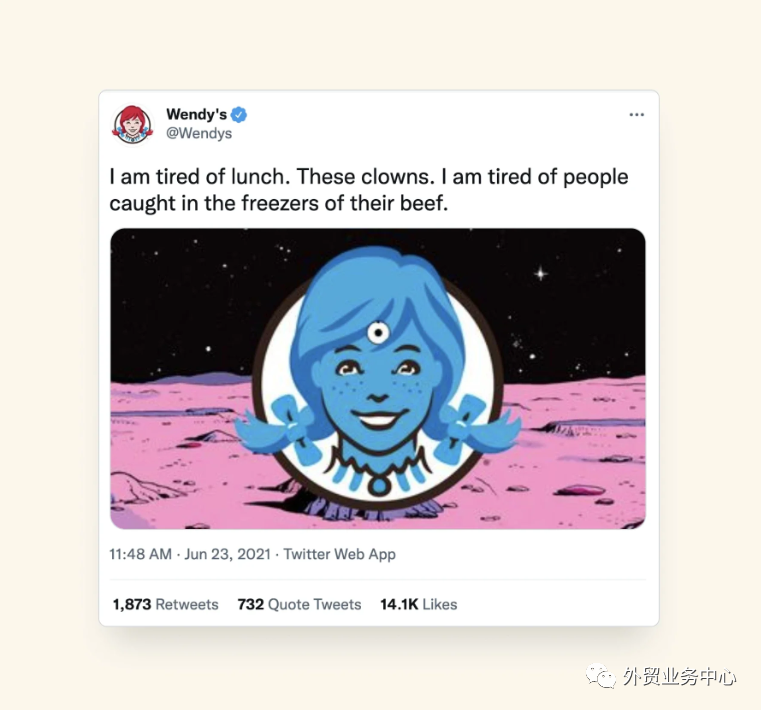Click the blue verified checkmark badge
The image size is (761, 710).
[x=239, y=115]
